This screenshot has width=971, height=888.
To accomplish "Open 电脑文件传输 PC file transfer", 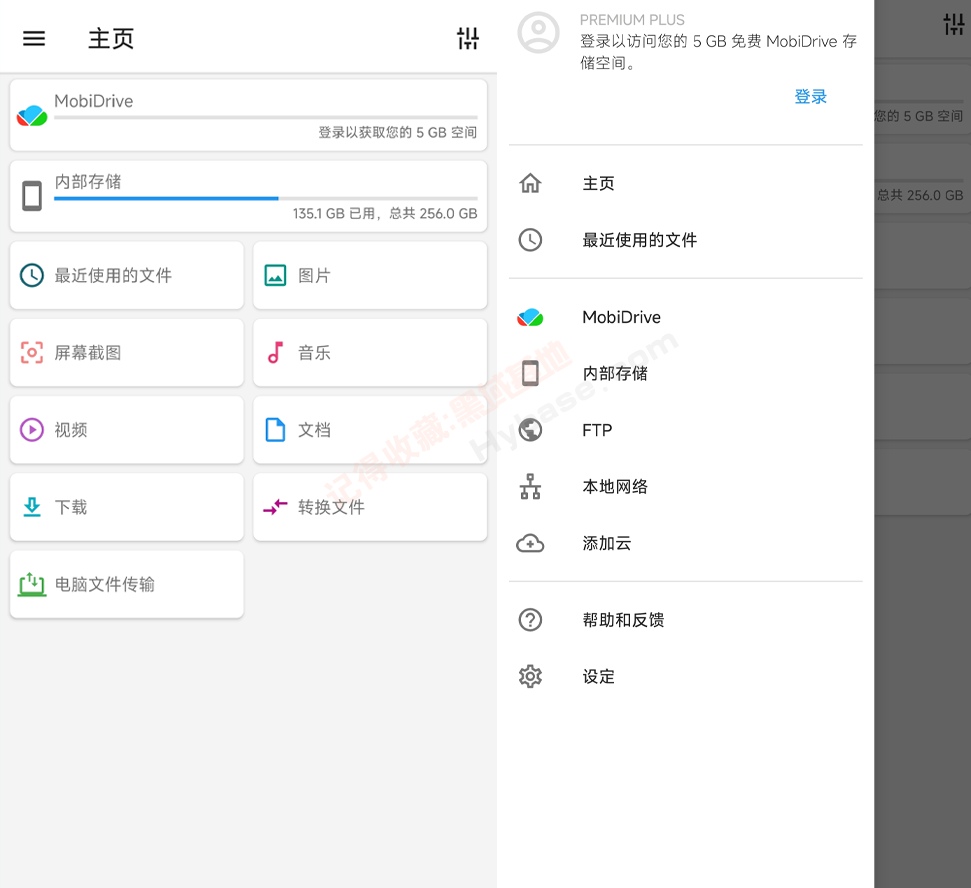I will click(127, 584).
